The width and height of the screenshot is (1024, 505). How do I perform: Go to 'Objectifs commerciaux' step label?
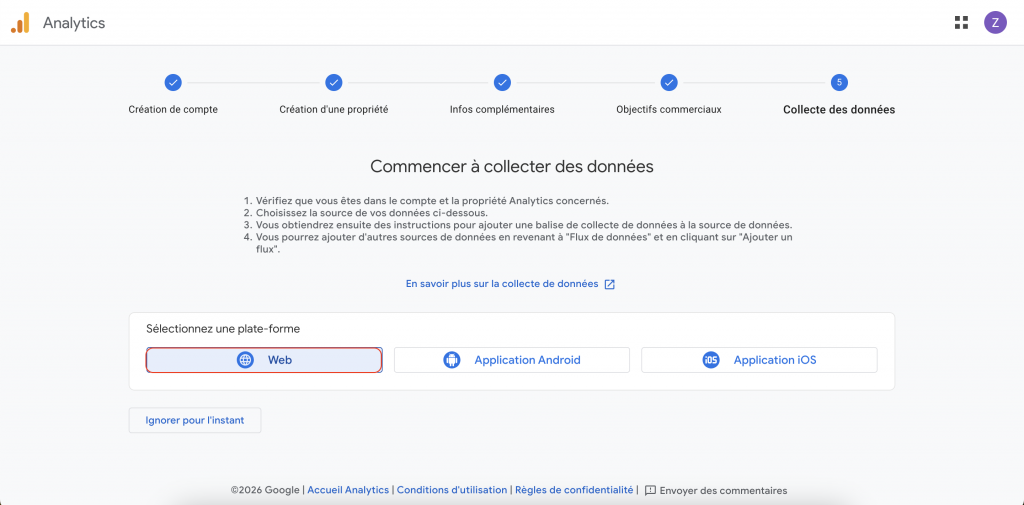click(669, 110)
